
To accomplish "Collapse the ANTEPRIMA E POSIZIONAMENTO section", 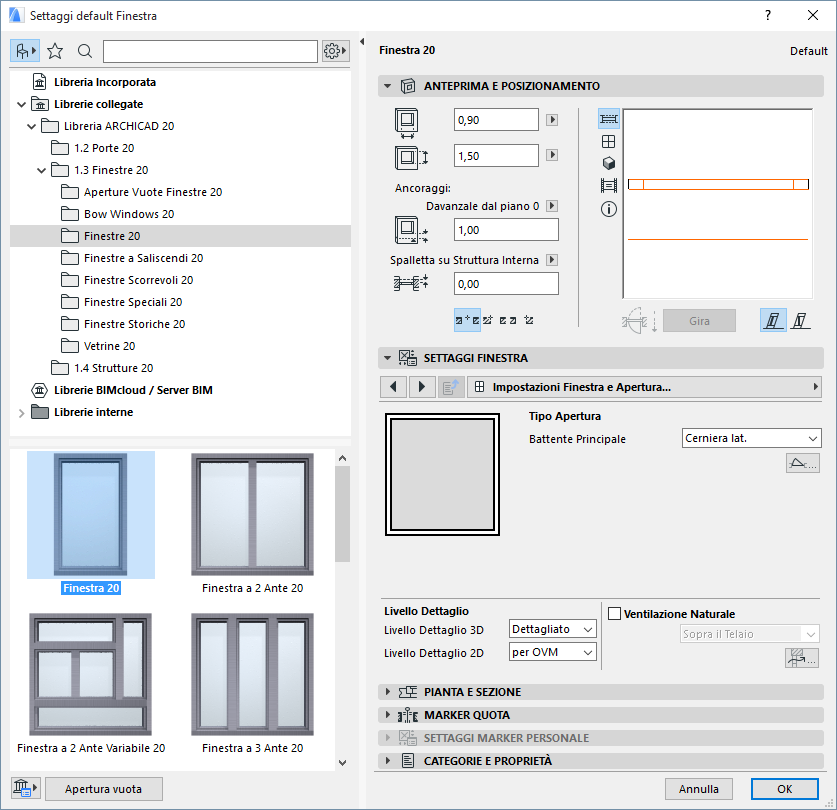I will click(x=389, y=86).
